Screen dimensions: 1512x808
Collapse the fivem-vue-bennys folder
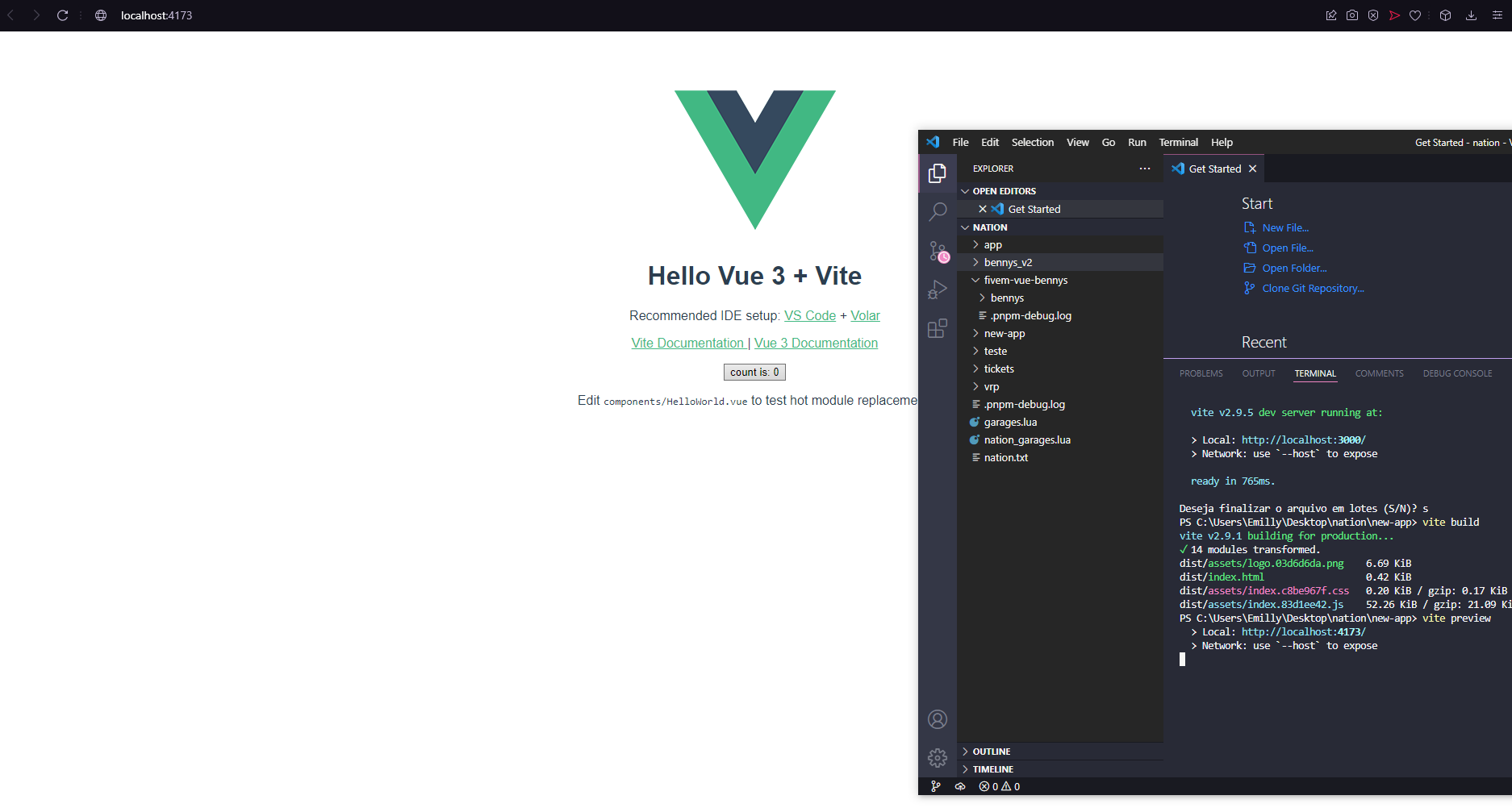click(1060, 281)
